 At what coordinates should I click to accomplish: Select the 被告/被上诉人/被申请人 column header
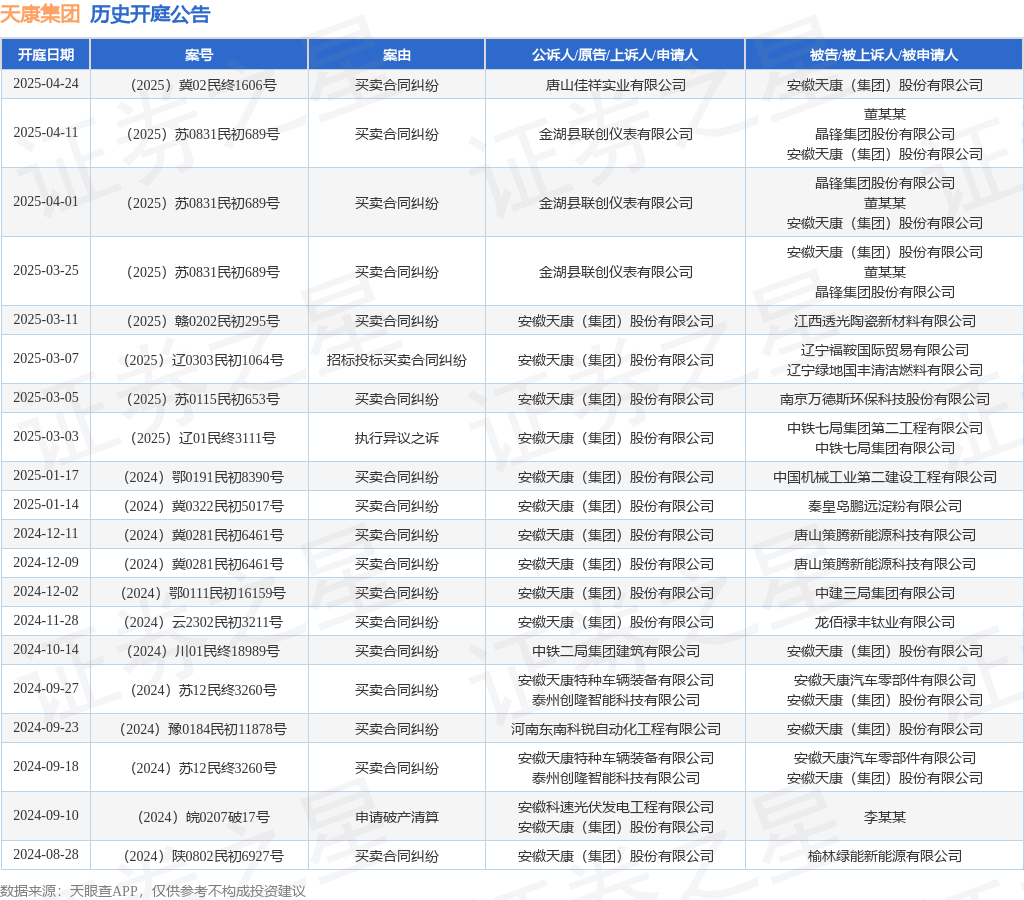click(x=884, y=55)
